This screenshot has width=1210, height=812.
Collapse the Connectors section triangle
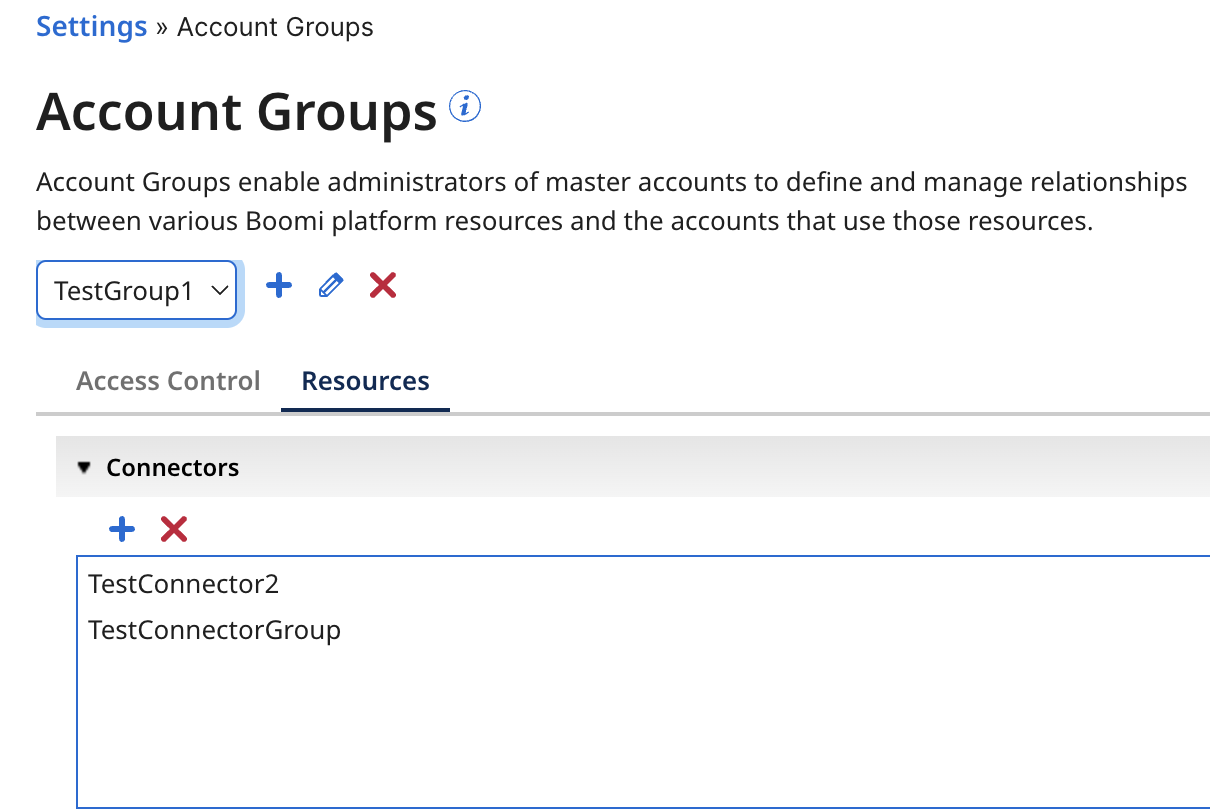[x=84, y=465]
